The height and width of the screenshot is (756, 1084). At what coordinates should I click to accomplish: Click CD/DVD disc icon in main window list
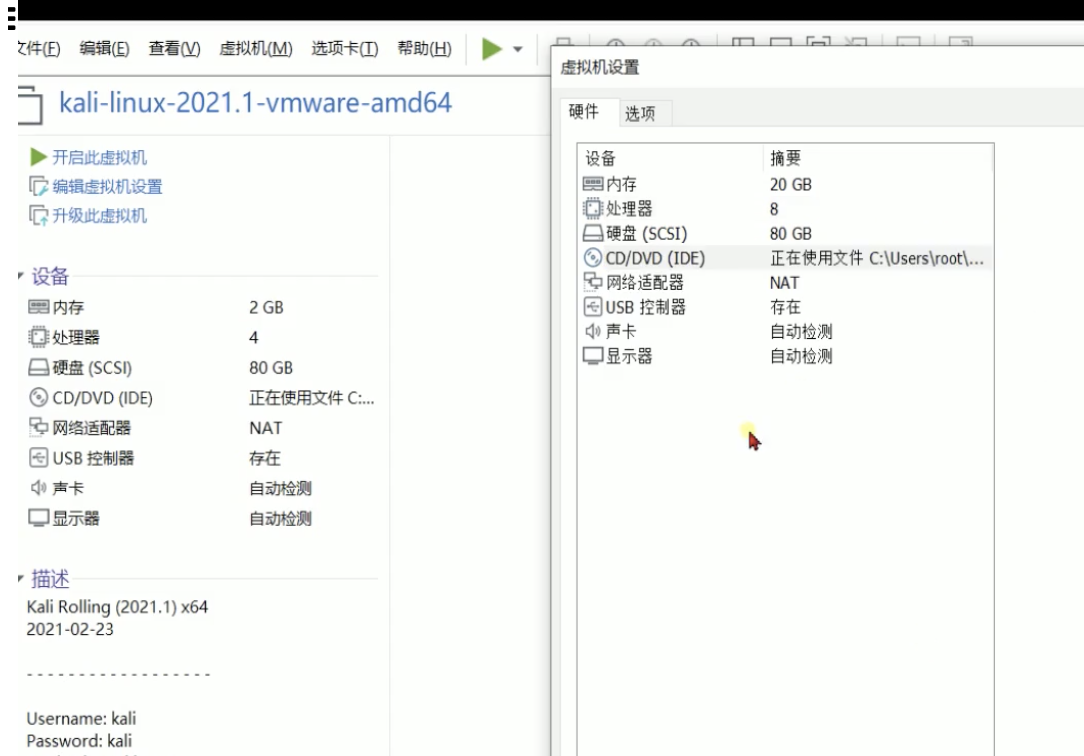click(39, 397)
